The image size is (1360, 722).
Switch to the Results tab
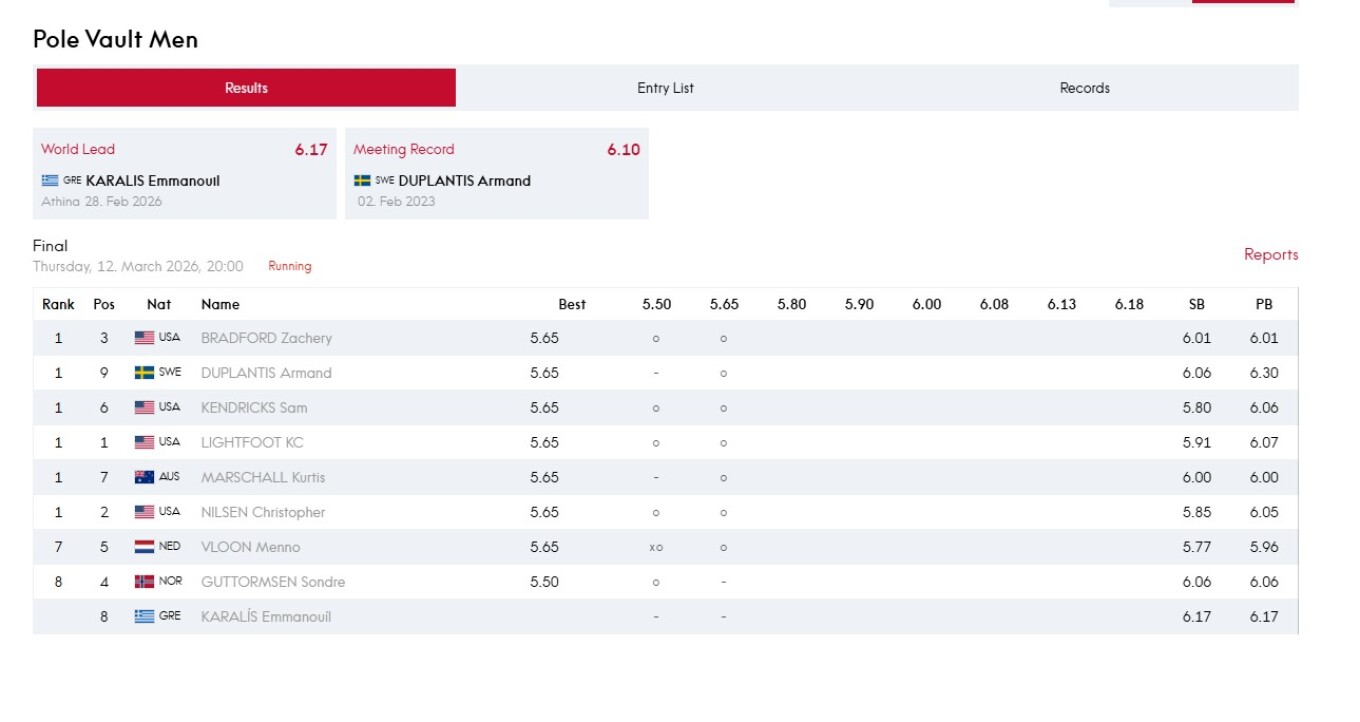(246, 88)
